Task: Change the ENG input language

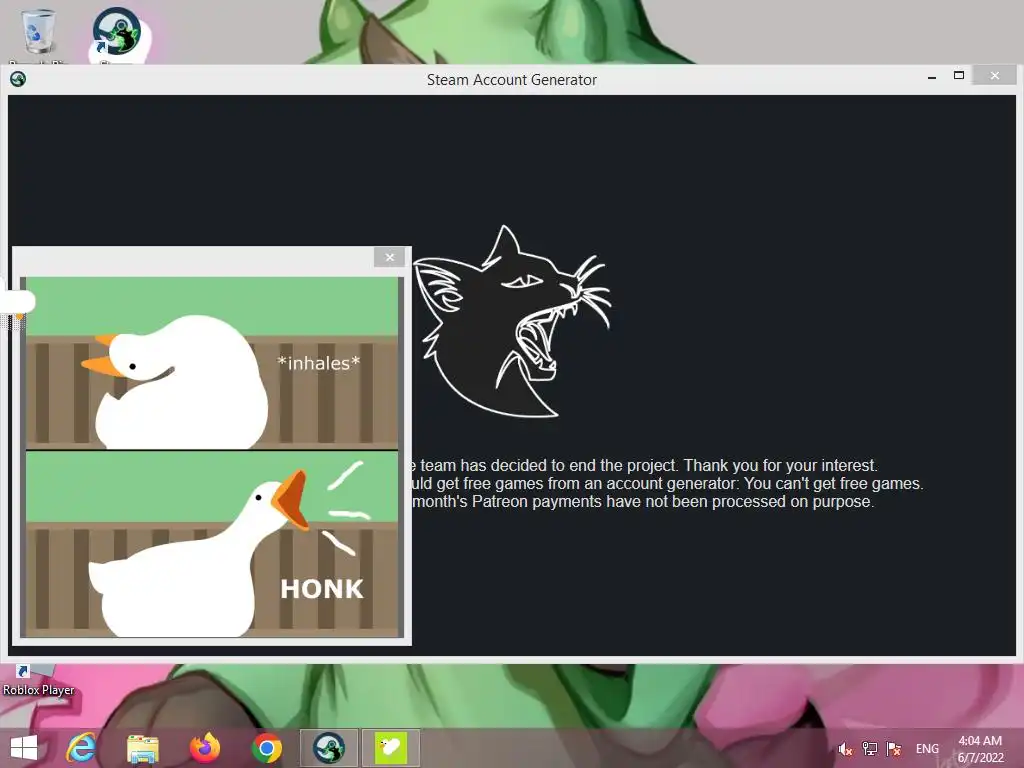Action: click(x=927, y=749)
